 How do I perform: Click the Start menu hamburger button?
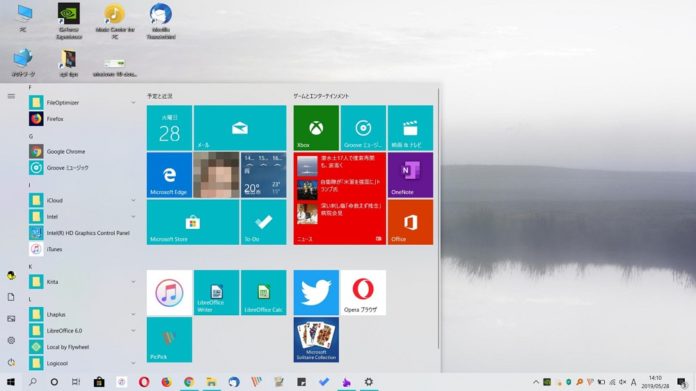pyautogui.click(x=11, y=96)
